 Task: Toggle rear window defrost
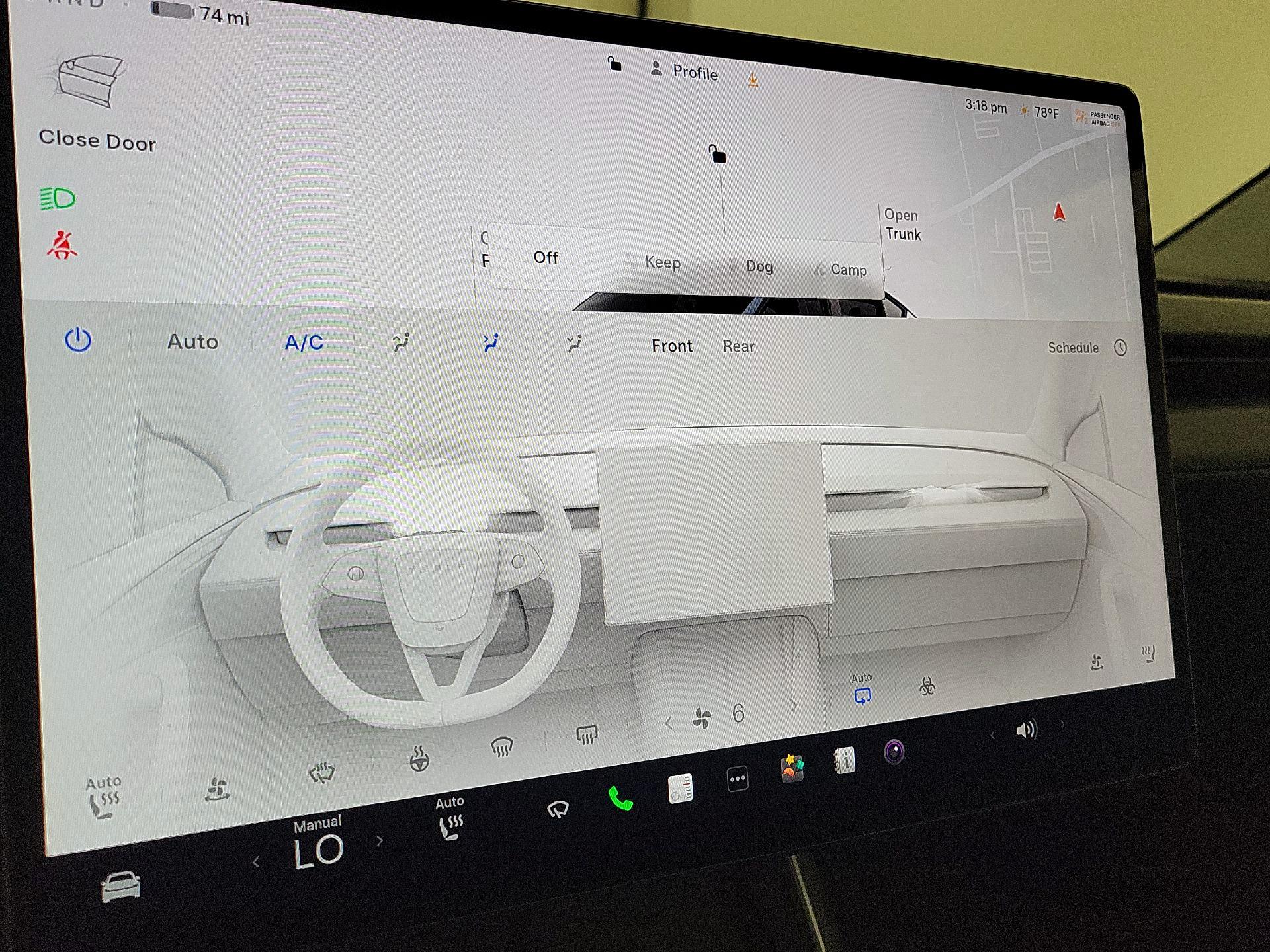coord(587,734)
